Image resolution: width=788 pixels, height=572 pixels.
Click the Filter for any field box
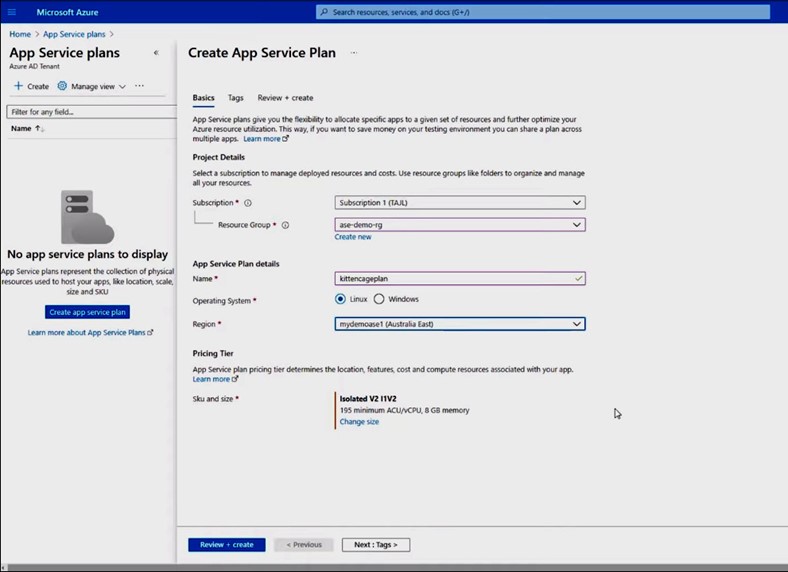click(x=91, y=112)
